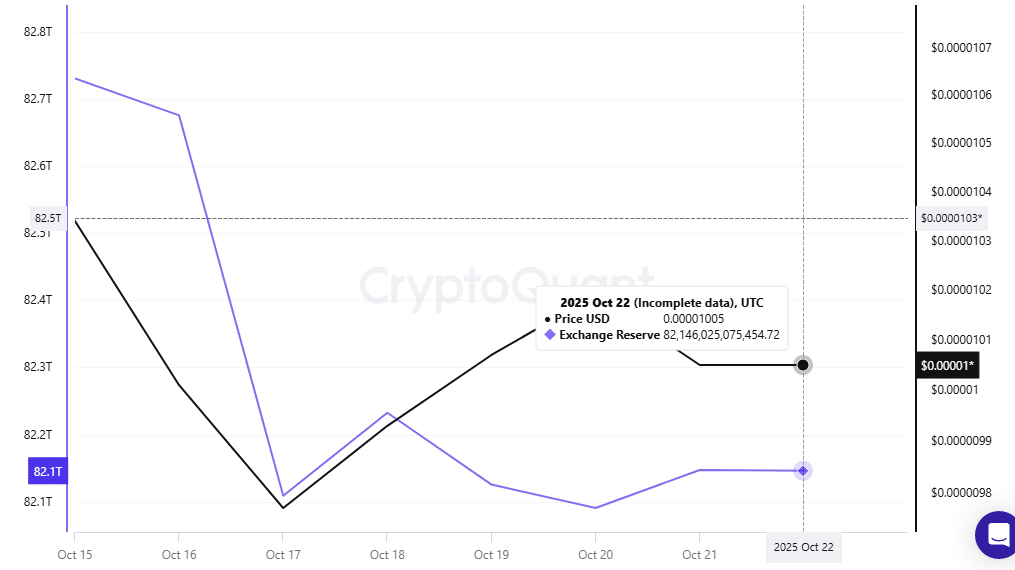Click the $0.0000107 right axis label
The image size is (1015, 570).
(960, 47)
